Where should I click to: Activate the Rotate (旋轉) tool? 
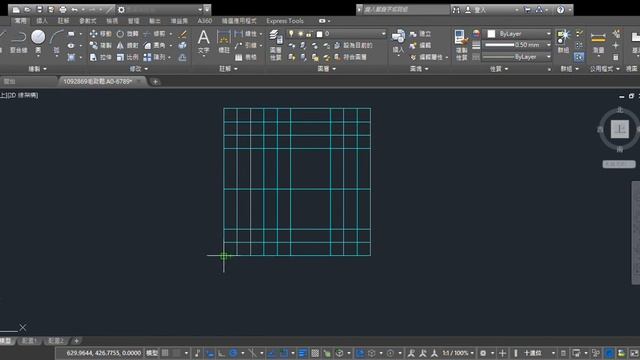[x=127, y=33]
